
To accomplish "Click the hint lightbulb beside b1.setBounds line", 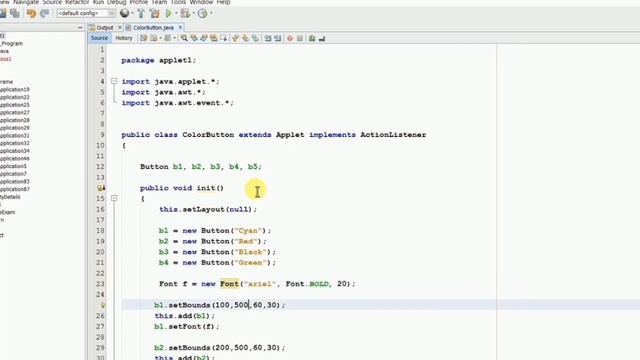I will click(103, 305).
